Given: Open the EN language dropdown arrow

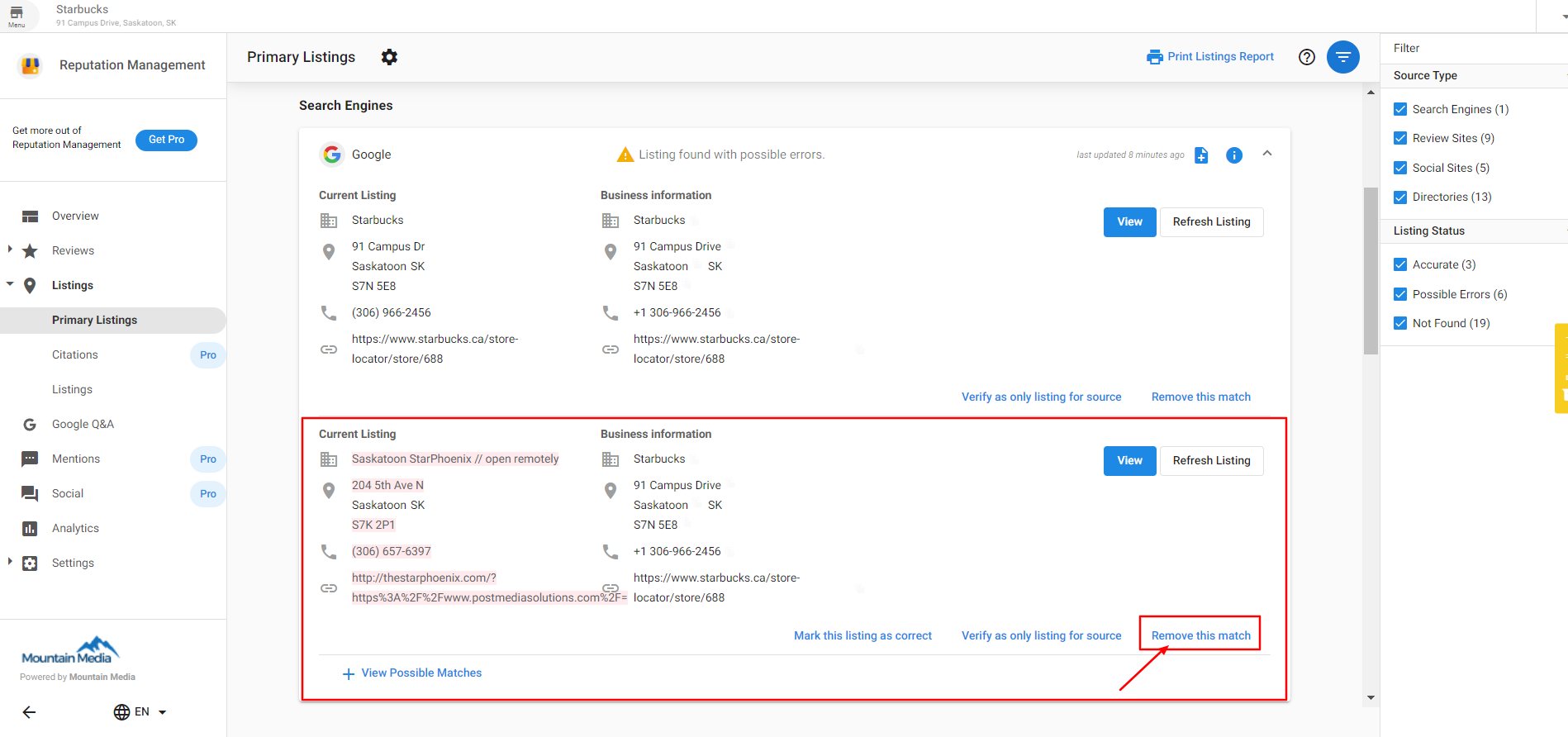Looking at the screenshot, I should click(x=162, y=712).
